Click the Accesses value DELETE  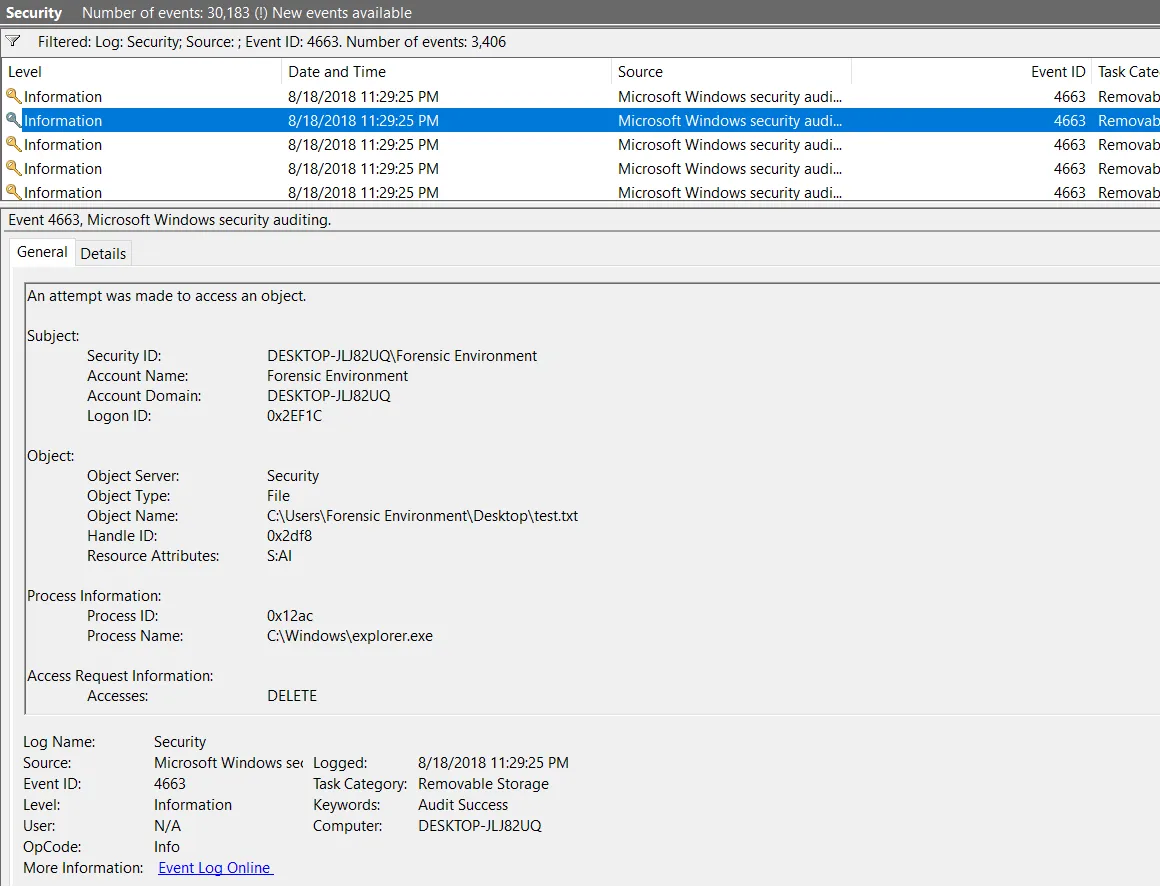[x=292, y=696]
